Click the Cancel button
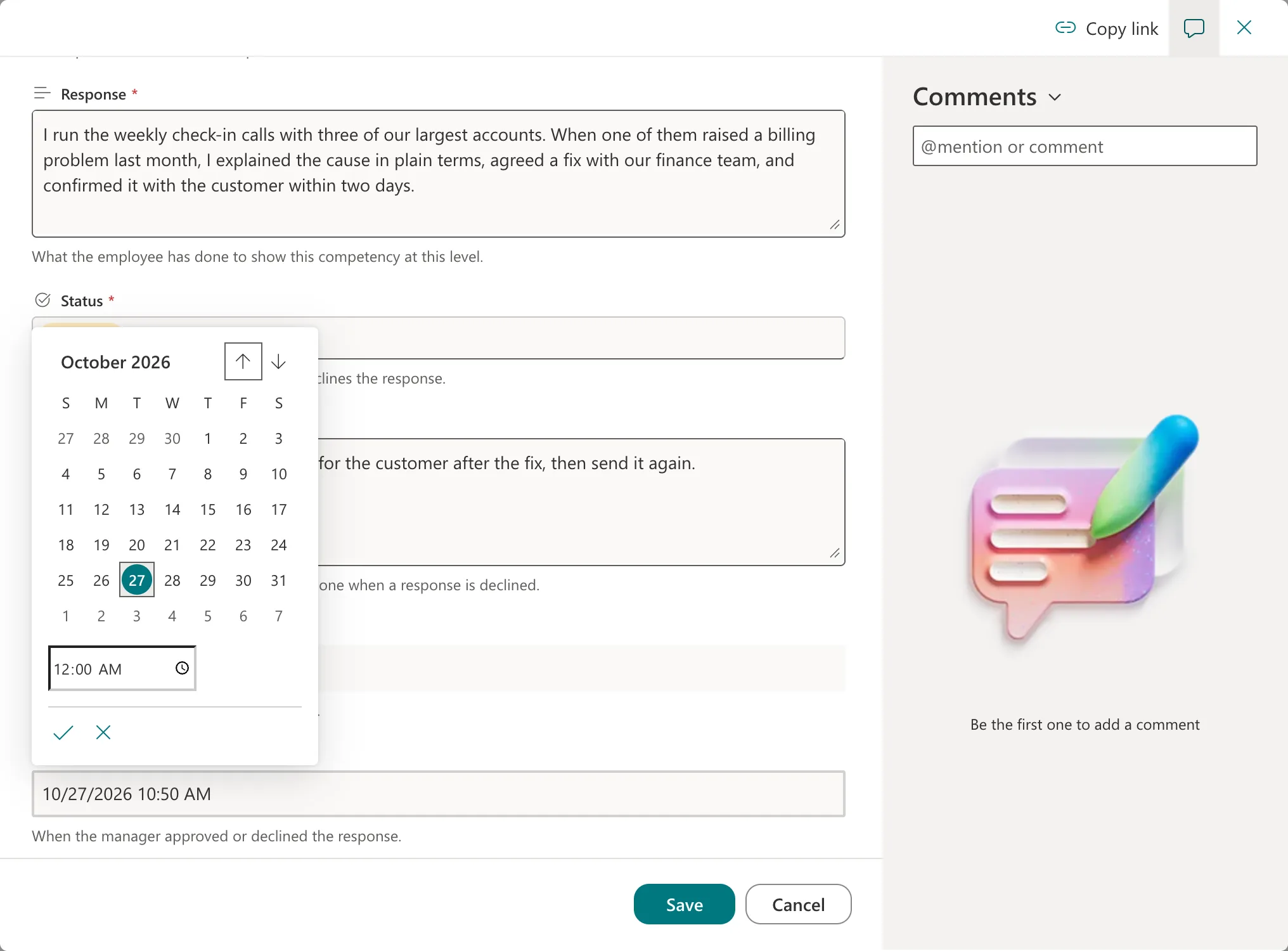This screenshot has width=1288, height=951. (x=798, y=904)
